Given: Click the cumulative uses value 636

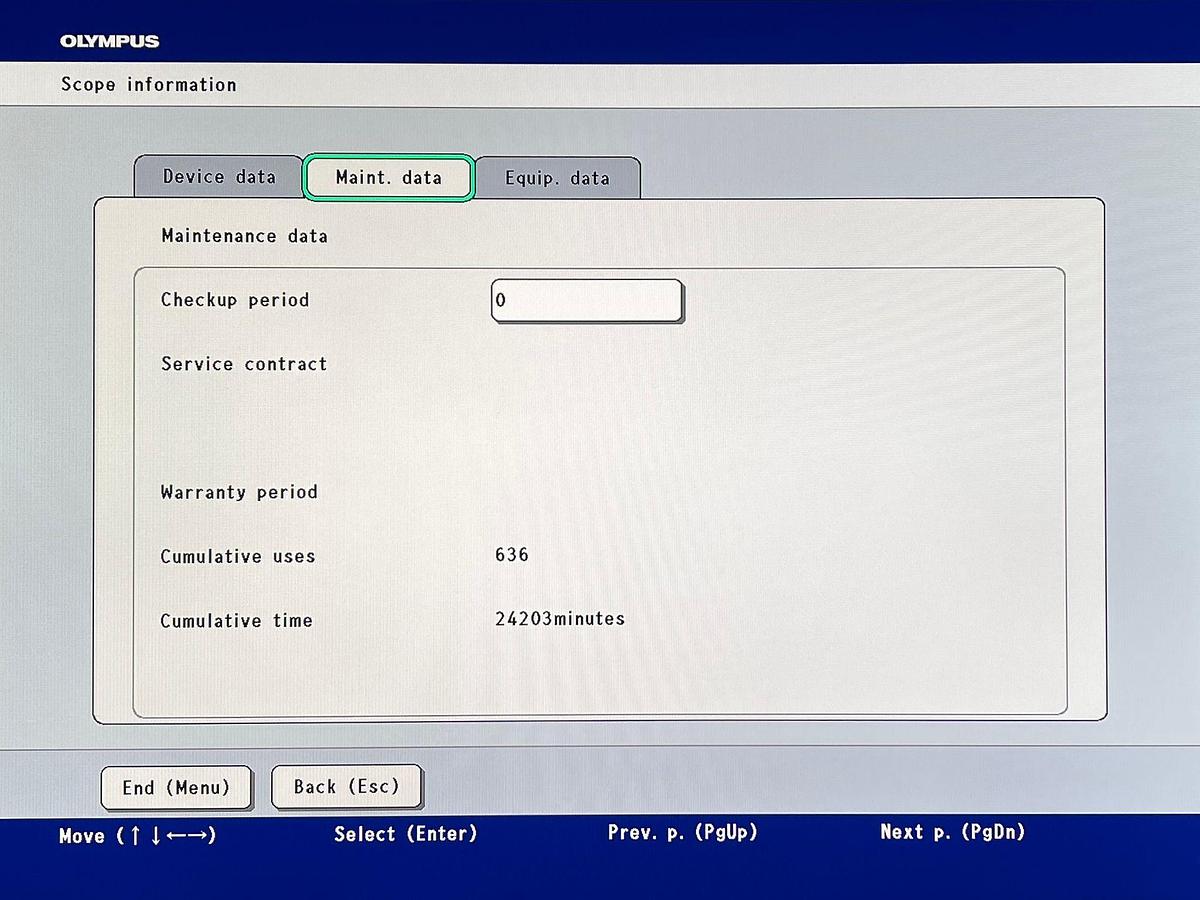Looking at the screenshot, I should coord(512,555).
